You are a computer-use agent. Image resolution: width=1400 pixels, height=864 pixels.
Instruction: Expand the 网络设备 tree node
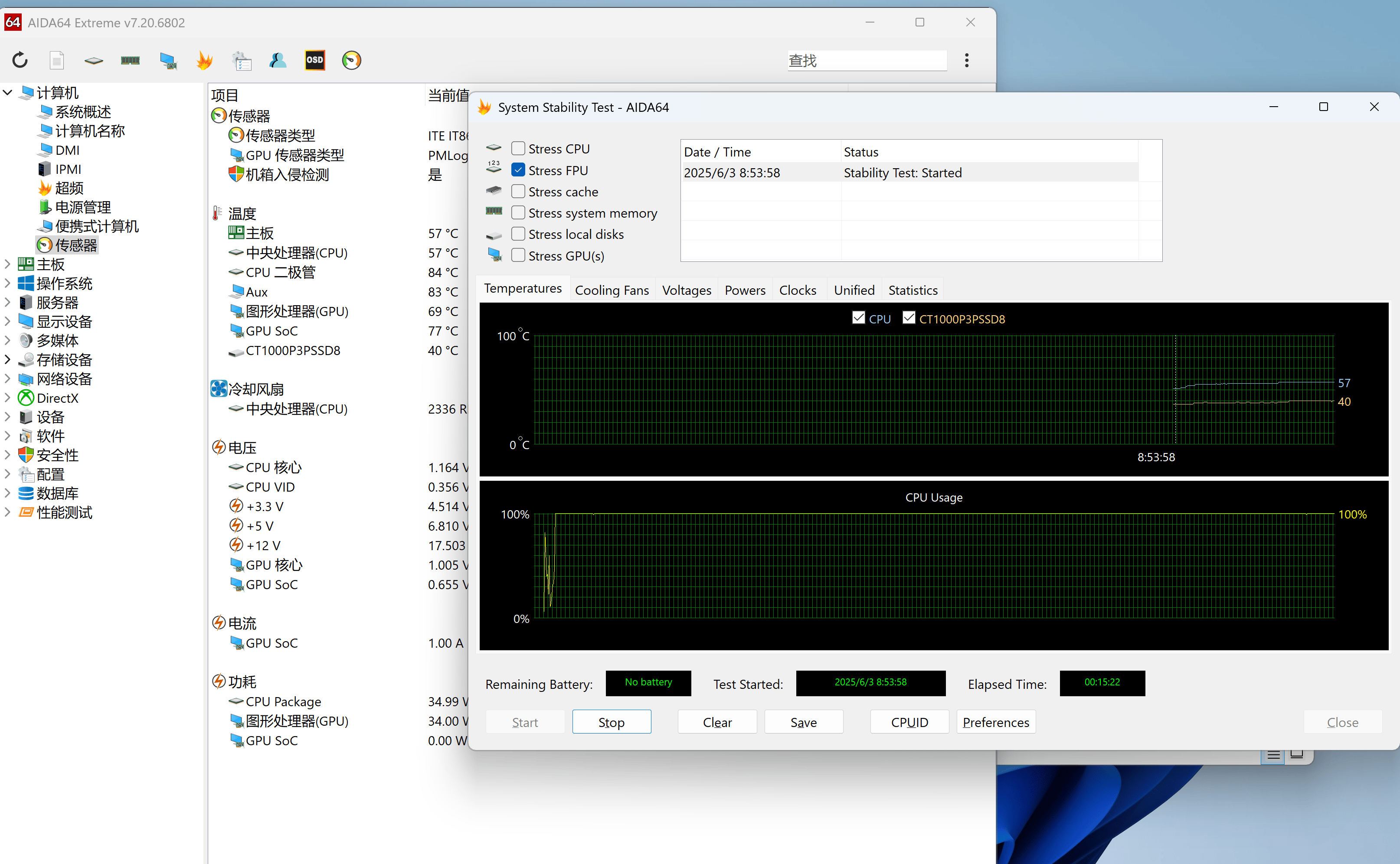point(7,378)
